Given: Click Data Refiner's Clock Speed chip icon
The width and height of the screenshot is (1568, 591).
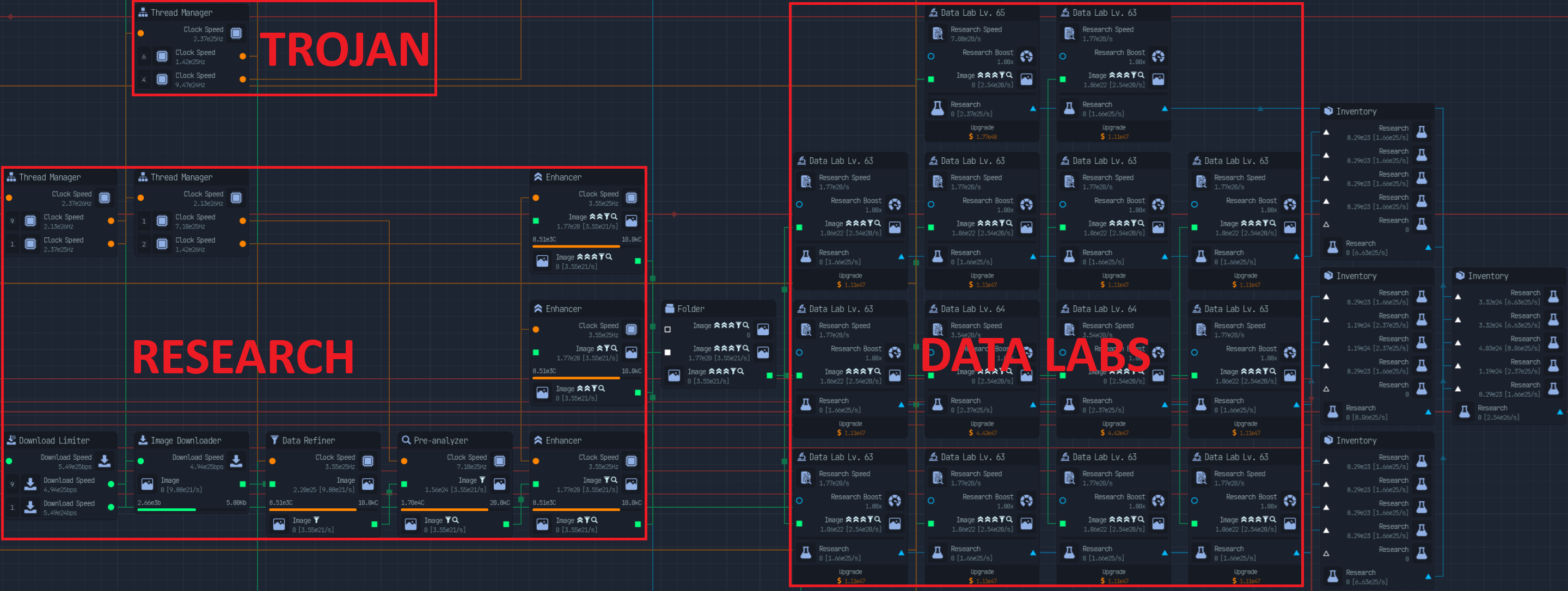Looking at the screenshot, I should click(x=367, y=461).
